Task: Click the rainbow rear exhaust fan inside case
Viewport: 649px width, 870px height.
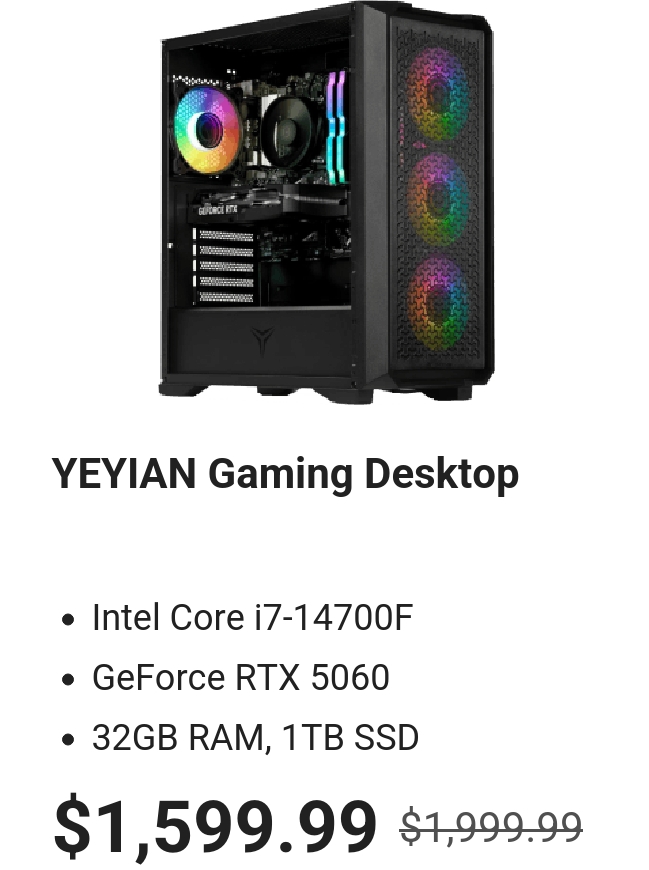Action: [x=206, y=131]
